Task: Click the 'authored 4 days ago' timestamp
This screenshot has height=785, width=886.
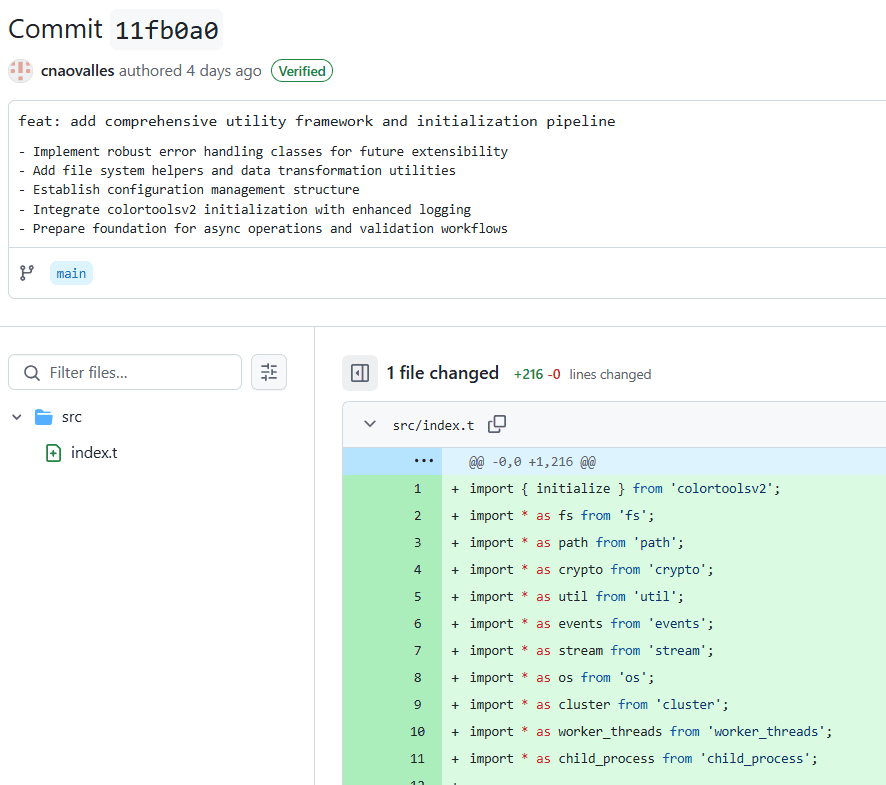Action: [x=190, y=71]
